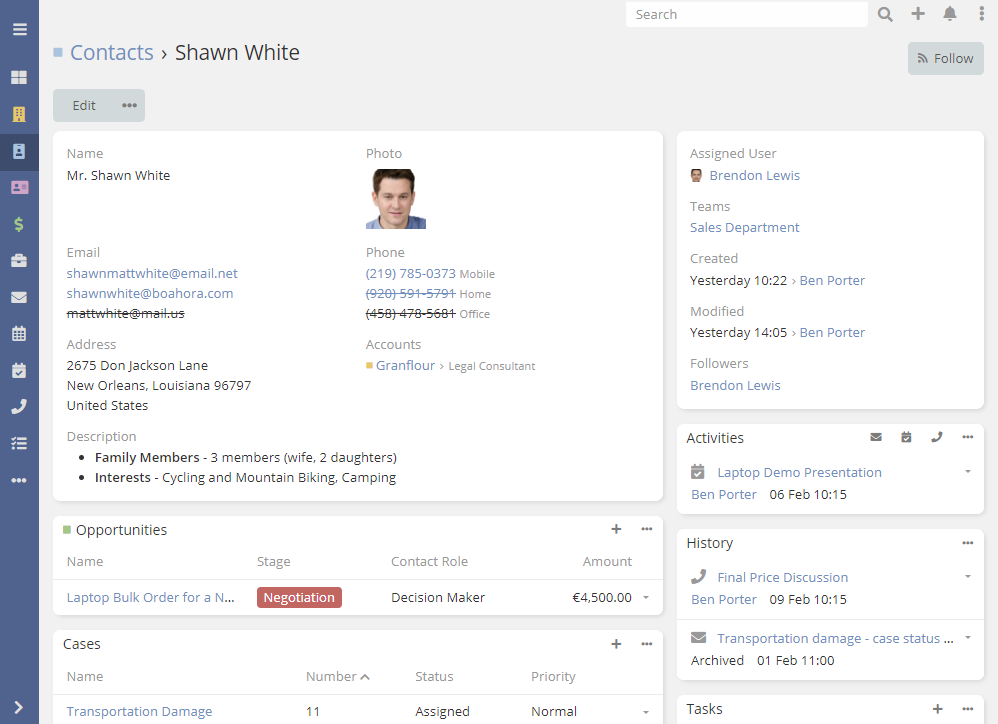Image resolution: width=998 pixels, height=724 pixels.
Task: Compose an email from the Activities panel envelope icon
Action: point(876,437)
